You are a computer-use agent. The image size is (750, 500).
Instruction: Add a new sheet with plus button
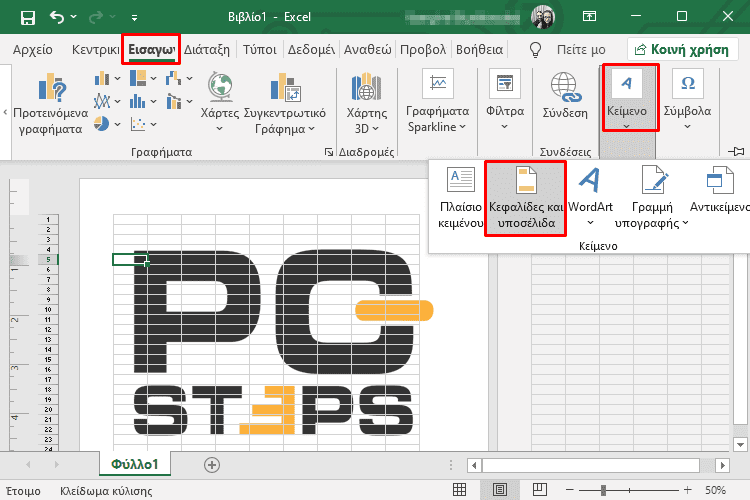[x=212, y=465]
